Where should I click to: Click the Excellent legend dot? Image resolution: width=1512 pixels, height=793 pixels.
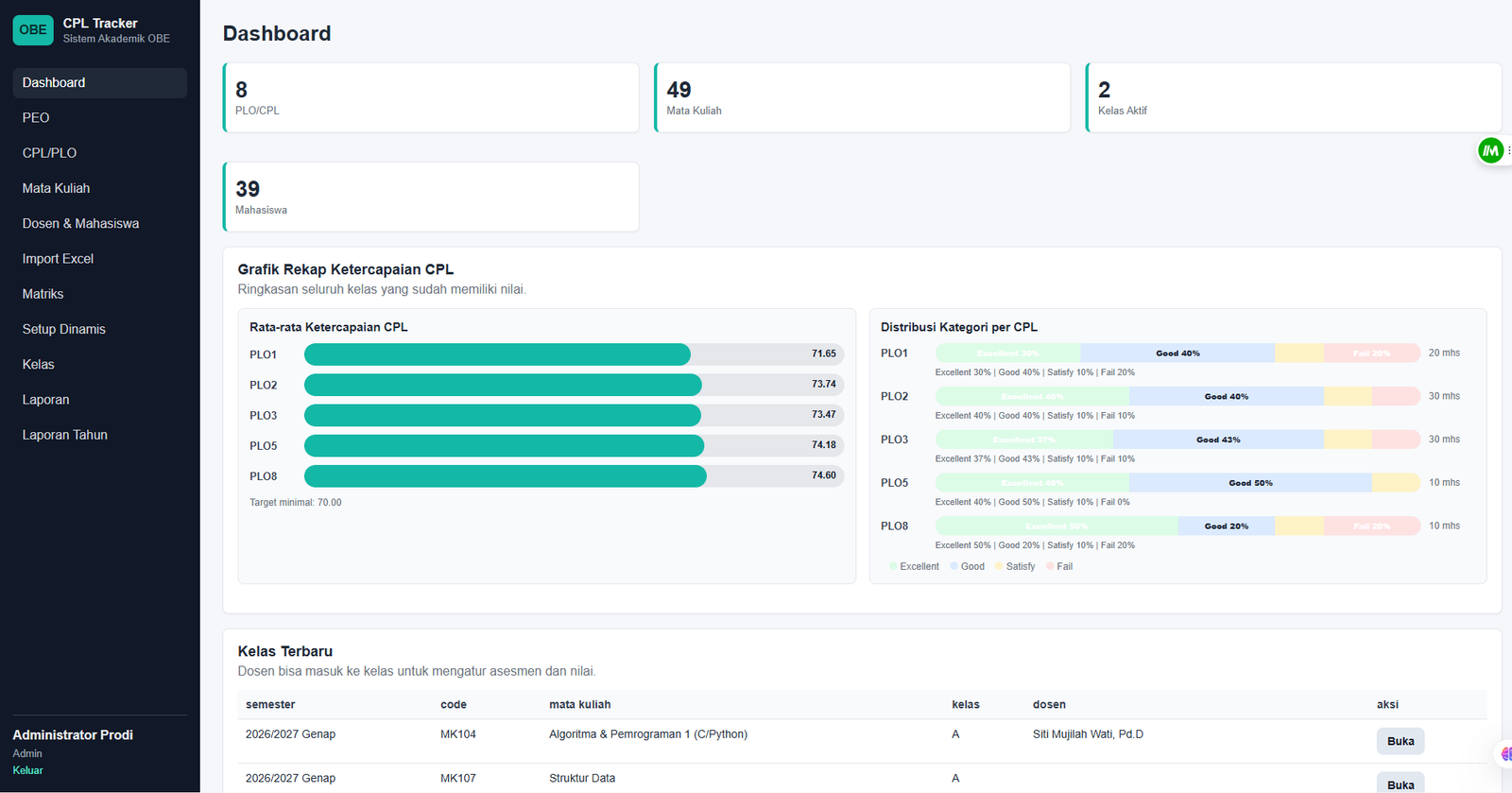(x=894, y=567)
